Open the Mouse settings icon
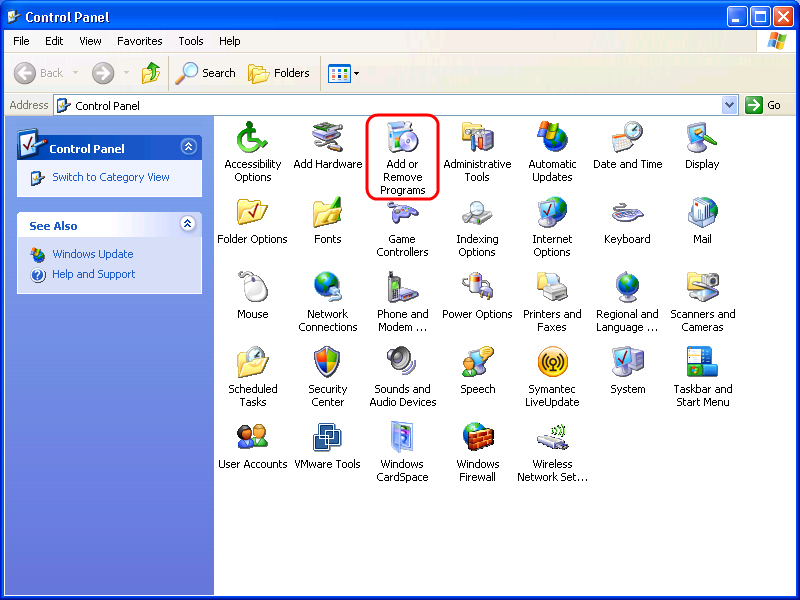Viewport: 800px width, 600px height. [253, 295]
